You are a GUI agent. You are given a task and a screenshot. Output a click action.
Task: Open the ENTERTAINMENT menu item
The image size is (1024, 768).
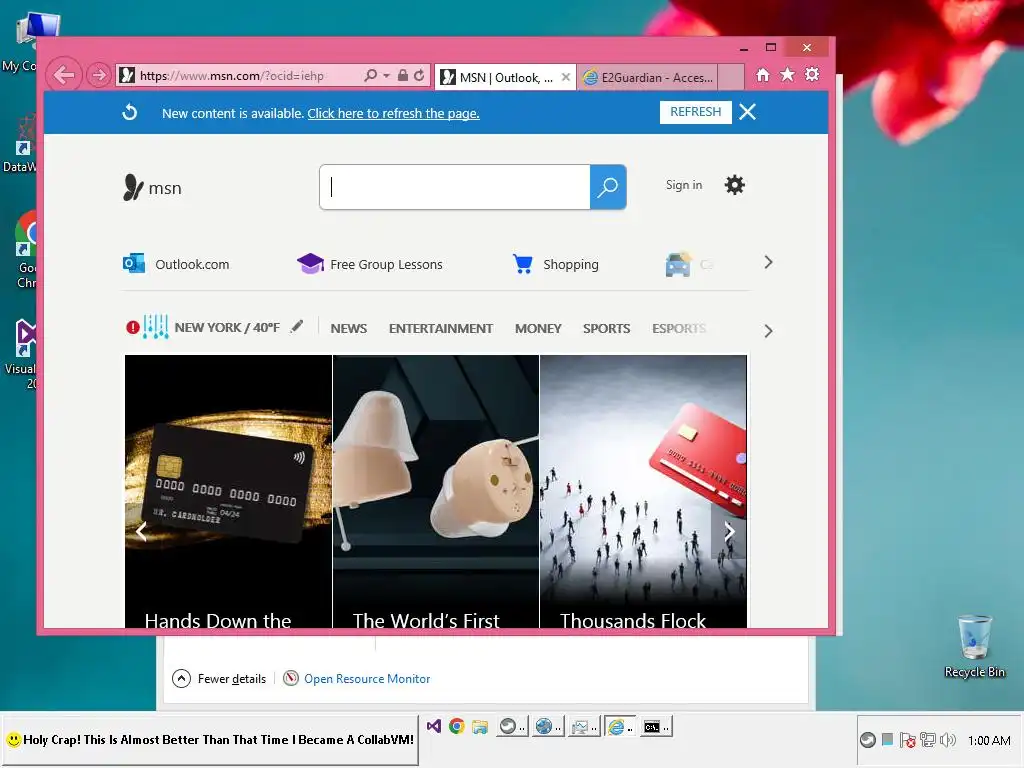(441, 328)
